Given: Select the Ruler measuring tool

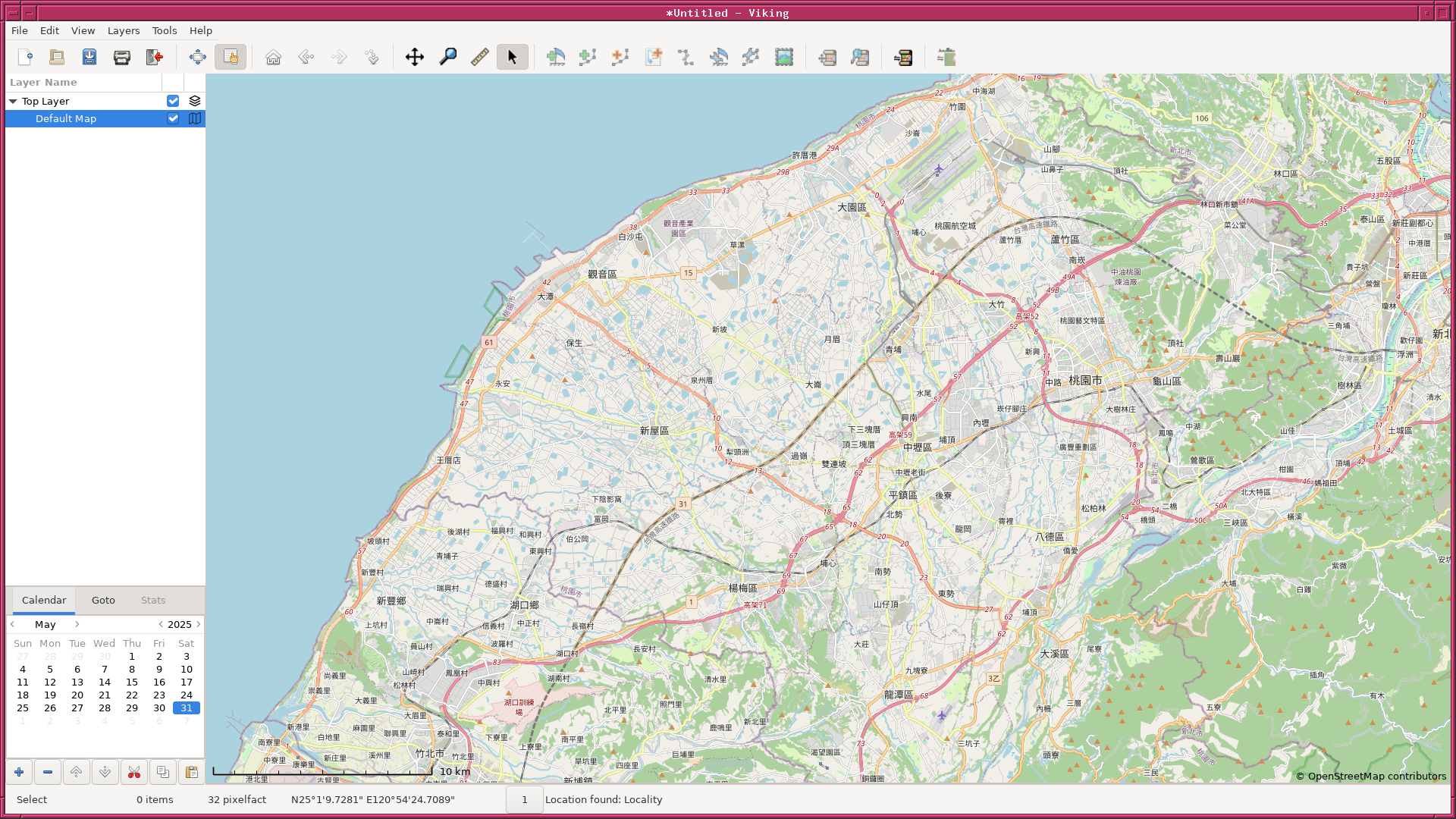Looking at the screenshot, I should click(x=479, y=57).
